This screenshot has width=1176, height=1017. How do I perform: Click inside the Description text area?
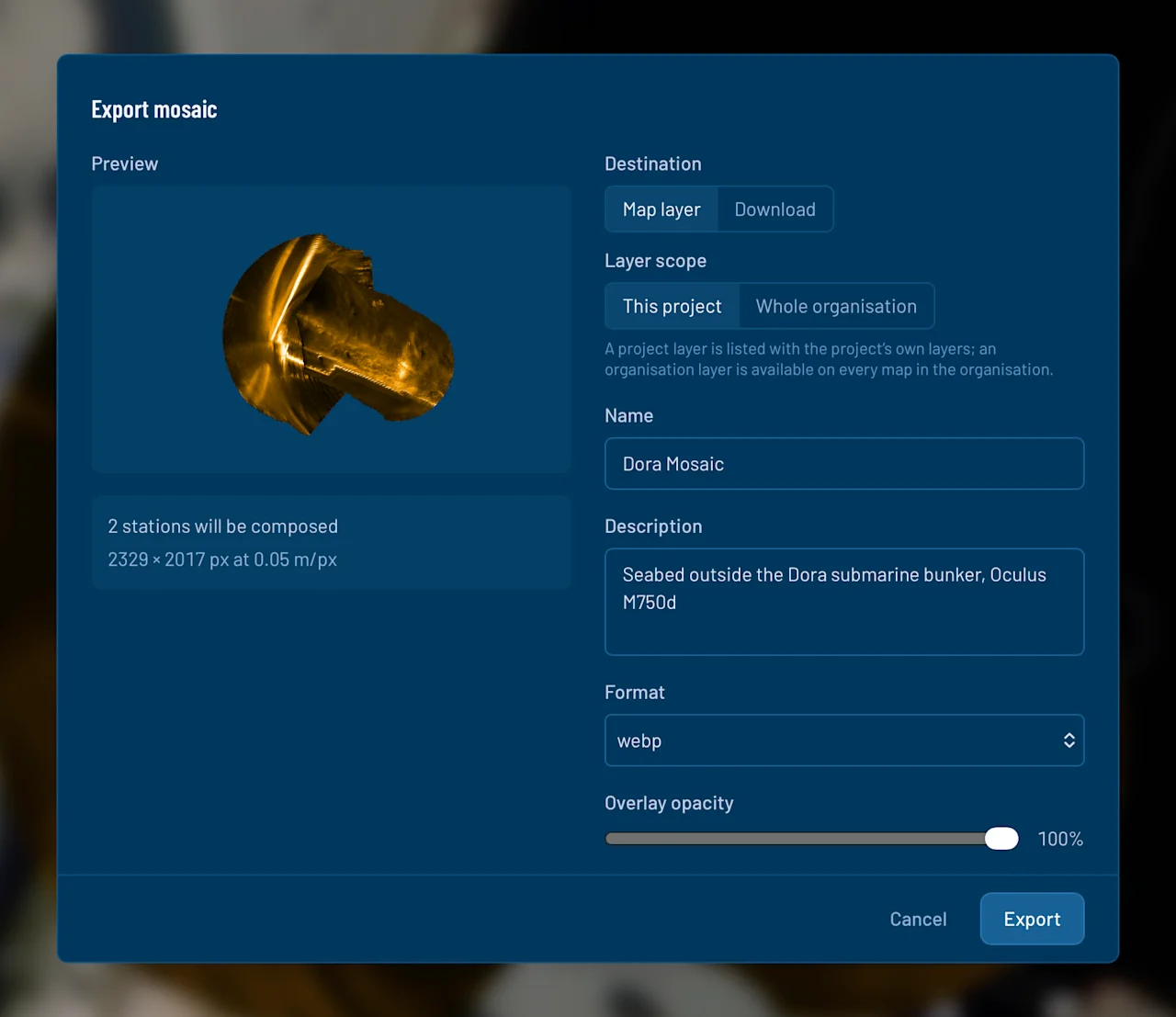[x=844, y=602]
